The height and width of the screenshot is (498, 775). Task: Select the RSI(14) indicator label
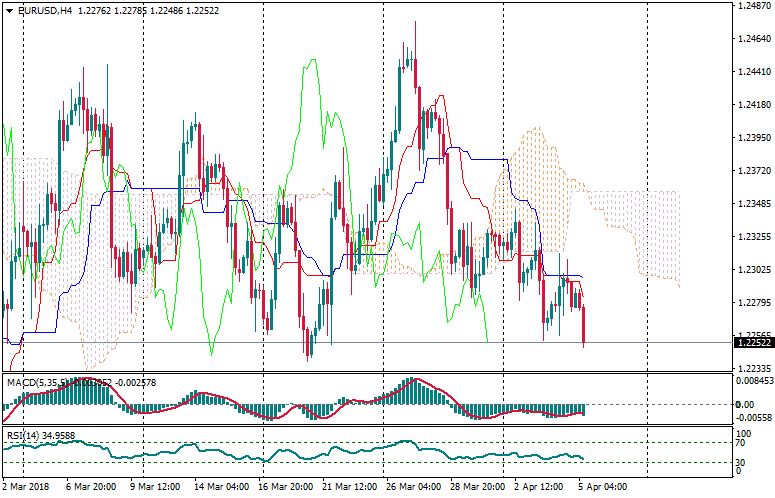[x=22, y=435]
